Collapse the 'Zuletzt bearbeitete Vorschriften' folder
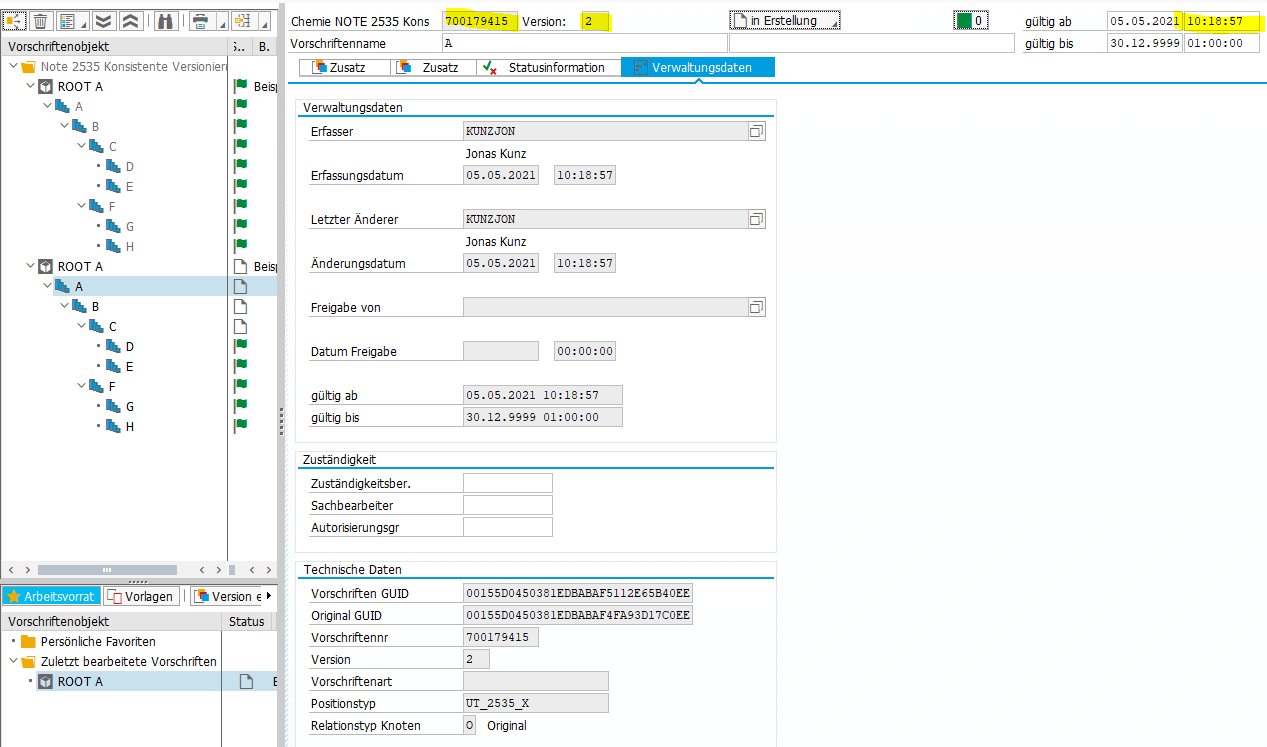The image size is (1267, 747). 14,661
